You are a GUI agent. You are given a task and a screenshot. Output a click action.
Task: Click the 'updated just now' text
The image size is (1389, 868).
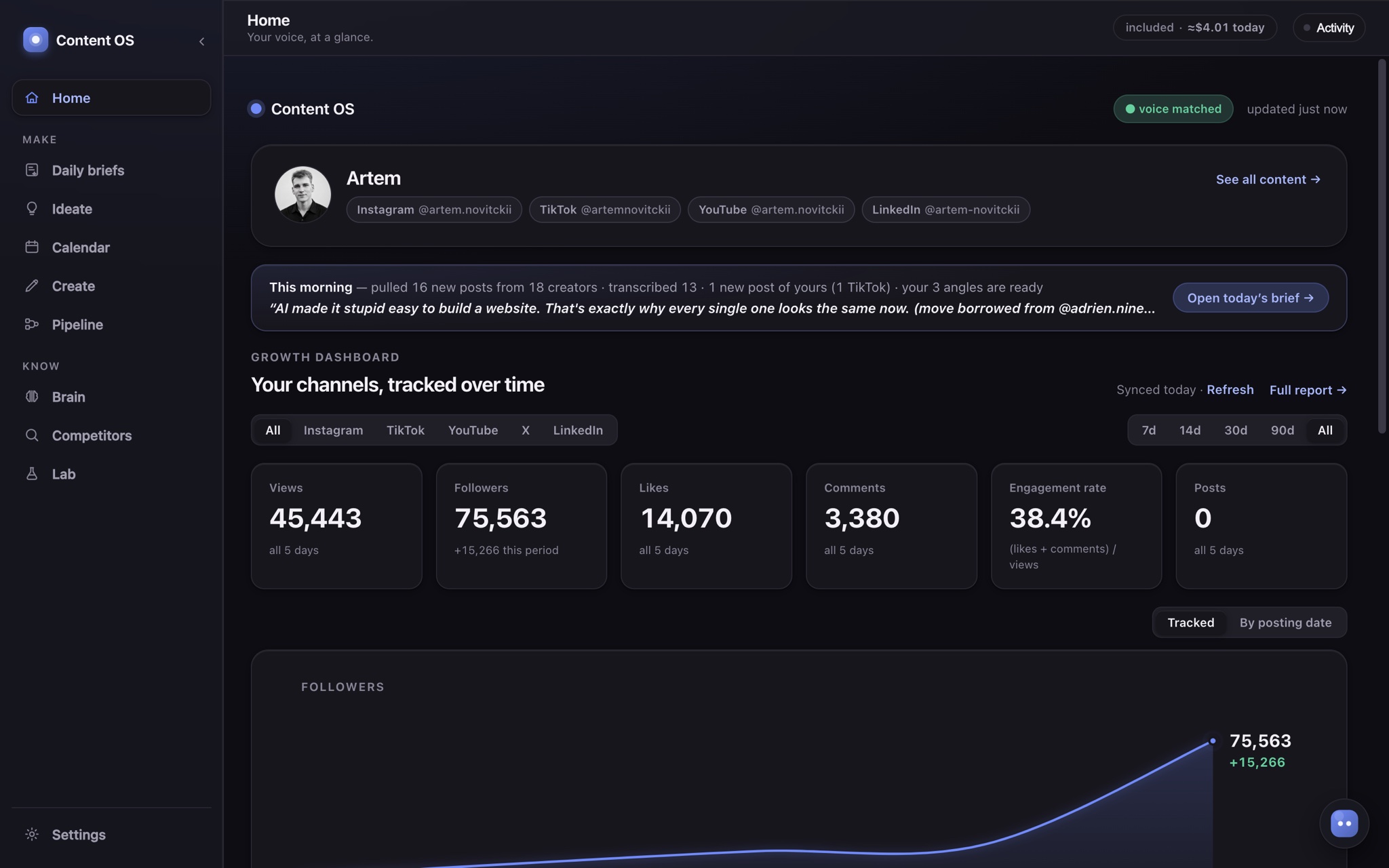(x=1297, y=109)
